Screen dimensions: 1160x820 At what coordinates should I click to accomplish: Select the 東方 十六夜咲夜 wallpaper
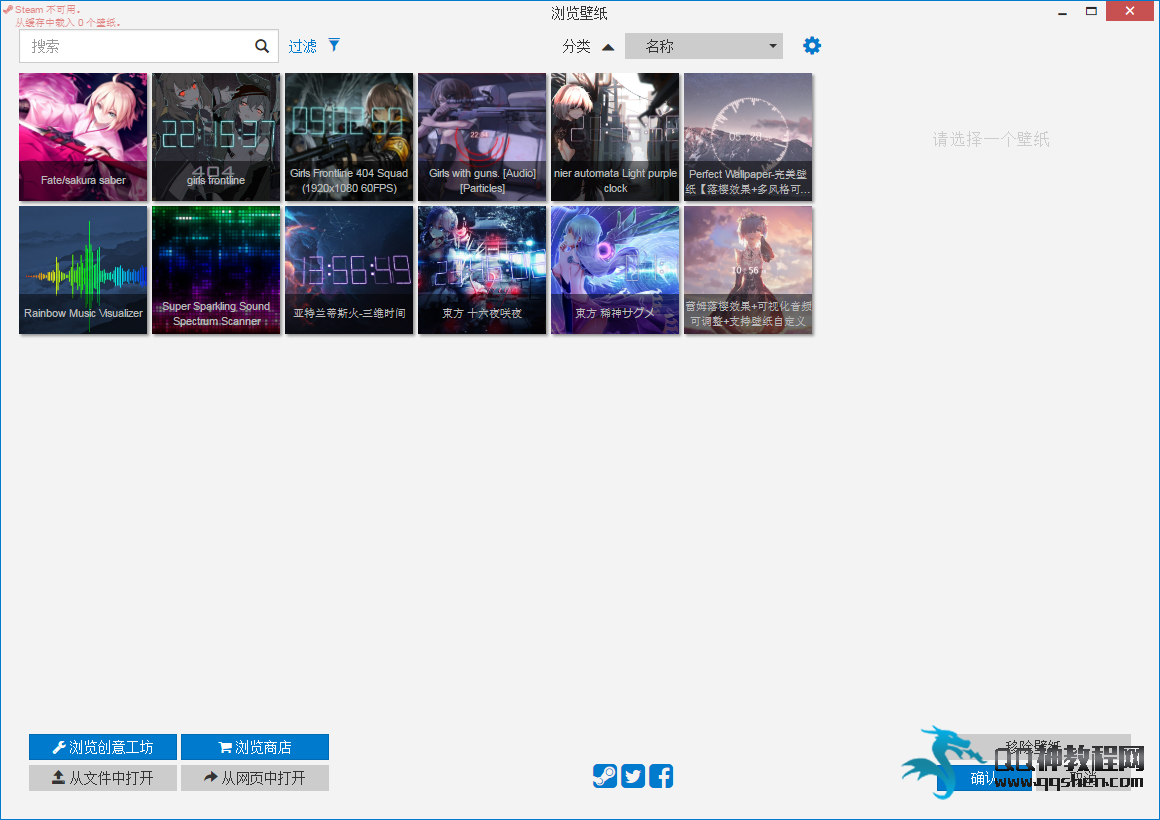coord(482,270)
